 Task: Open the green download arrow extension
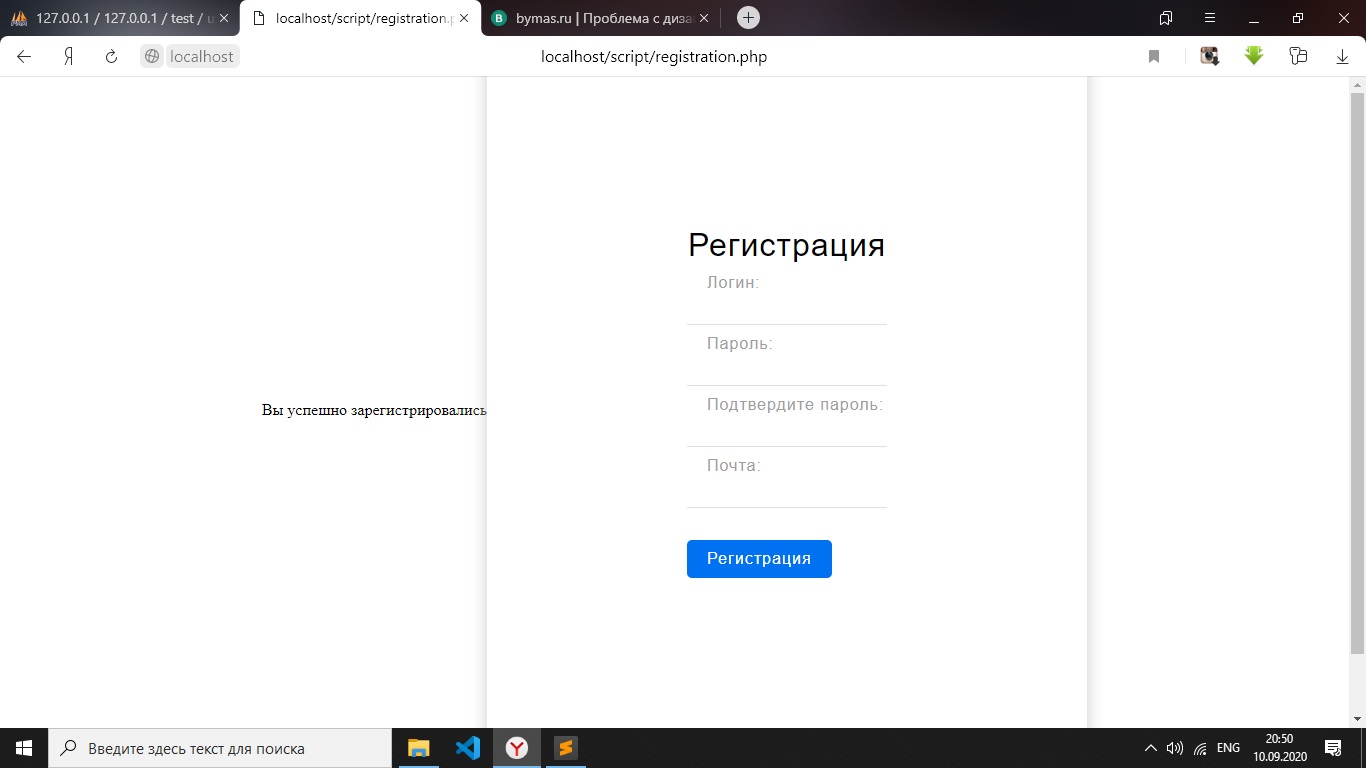click(x=1254, y=56)
